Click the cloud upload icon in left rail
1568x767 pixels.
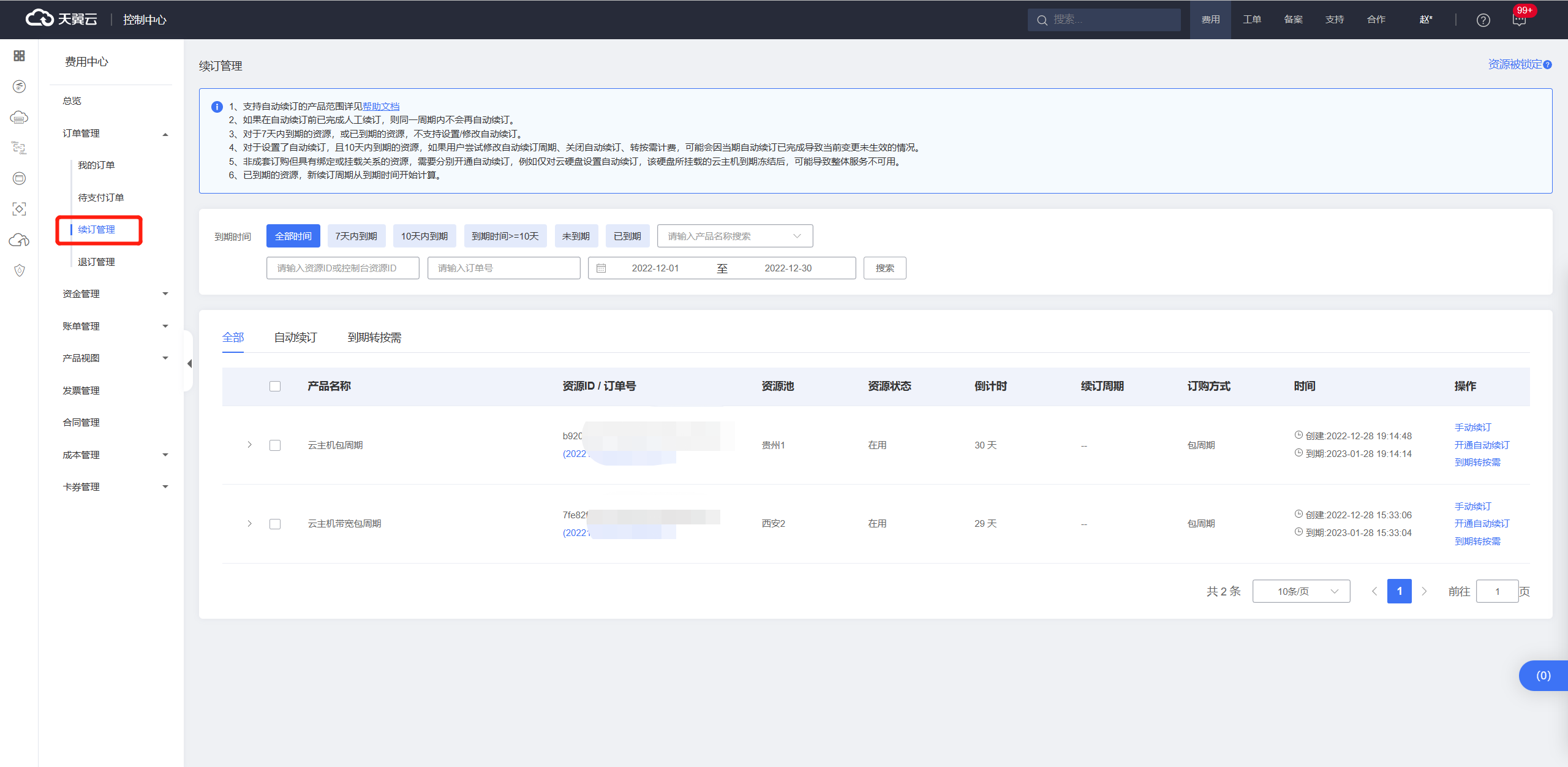click(19, 240)
